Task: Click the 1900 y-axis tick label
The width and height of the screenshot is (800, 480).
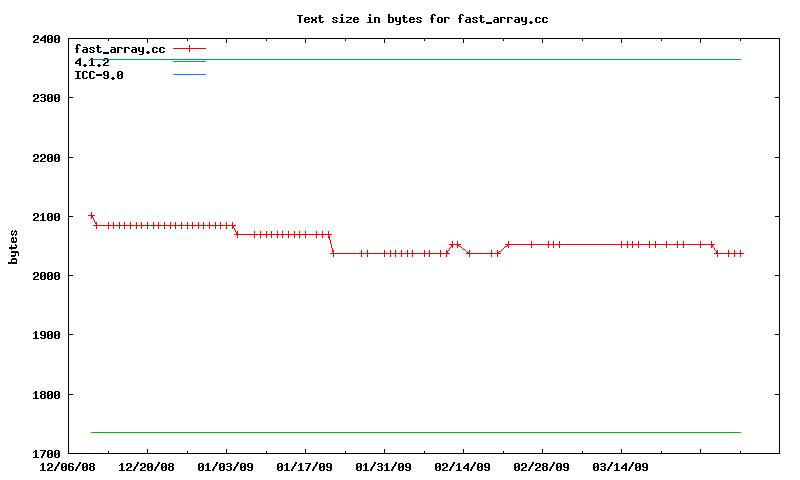Action: click(x=46, y=335)
